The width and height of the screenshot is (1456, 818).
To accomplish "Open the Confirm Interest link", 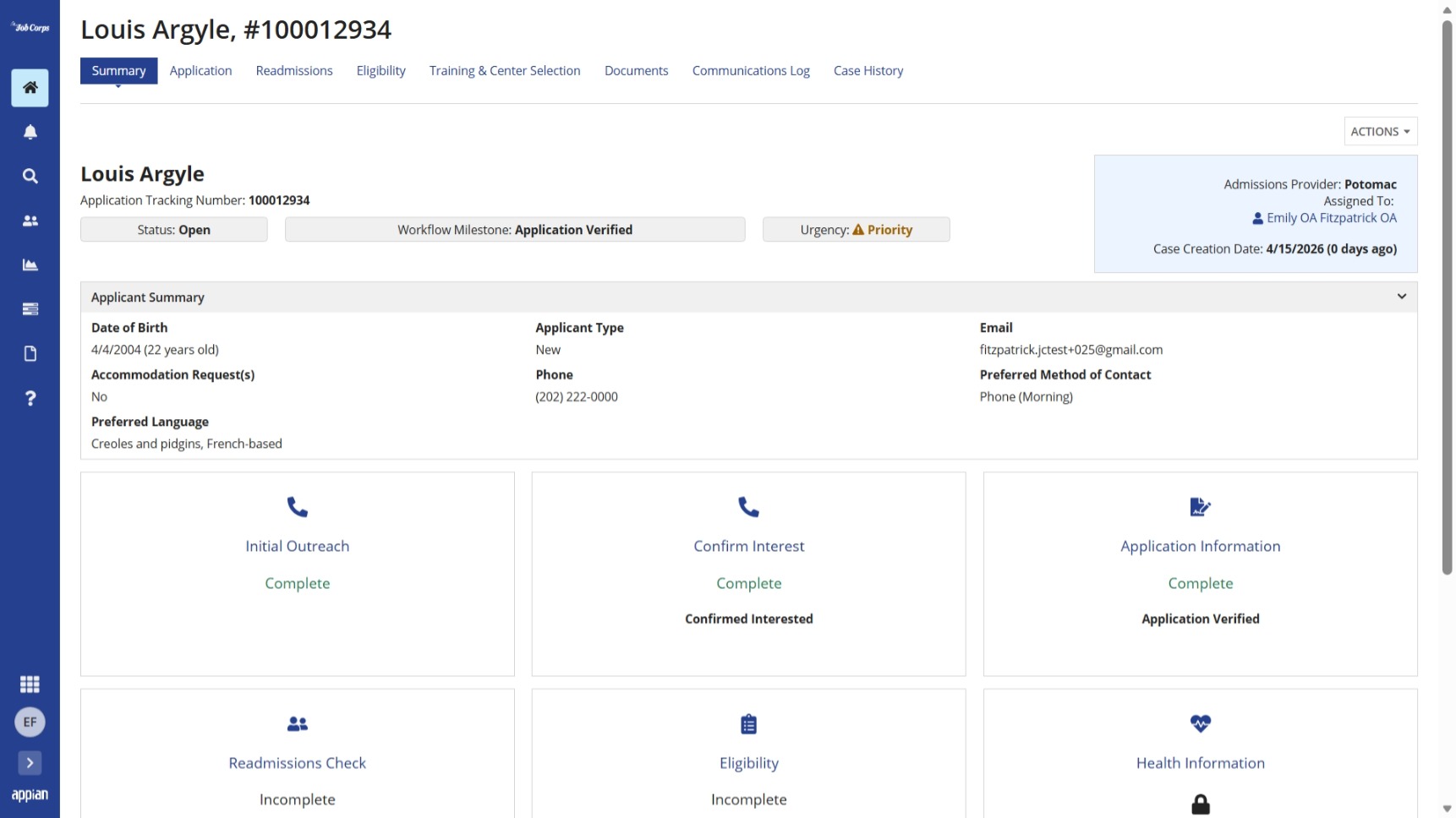I will 749,546.
